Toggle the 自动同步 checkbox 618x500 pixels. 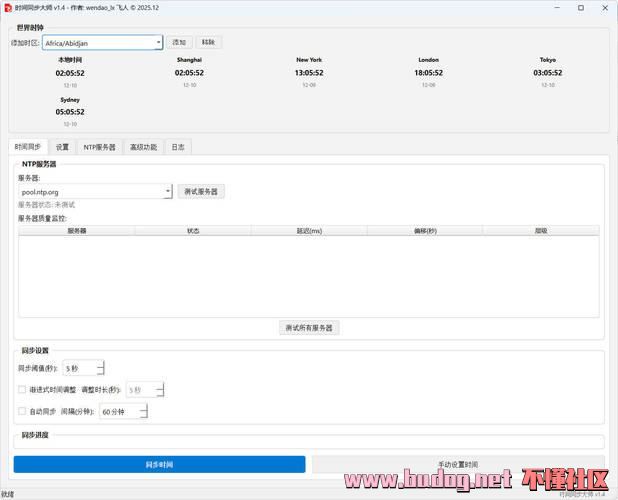pyautogui.click(x=23, y=411)
